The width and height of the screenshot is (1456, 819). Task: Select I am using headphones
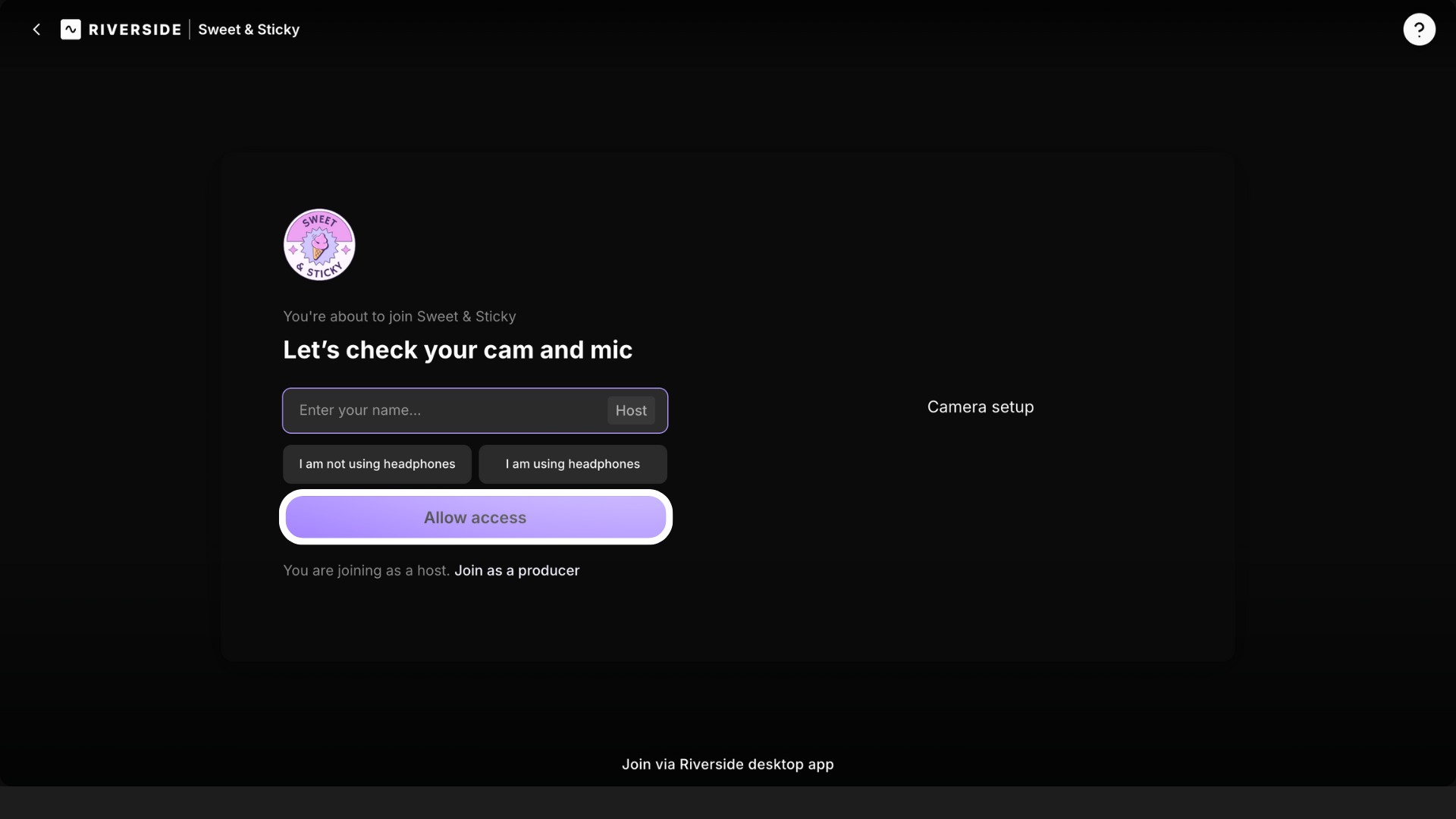tap(573, 464)
